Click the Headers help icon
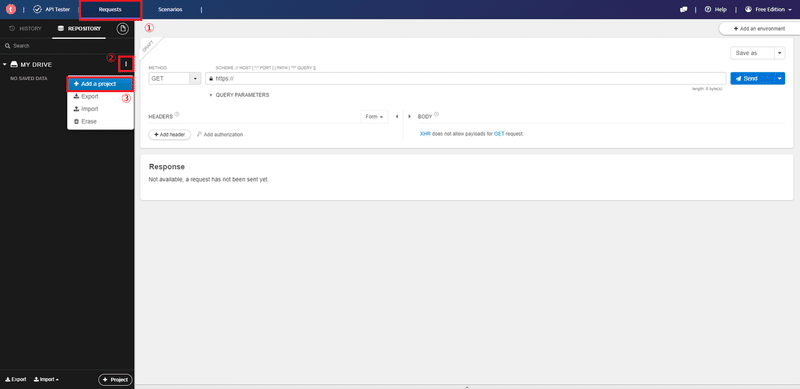 177,115
